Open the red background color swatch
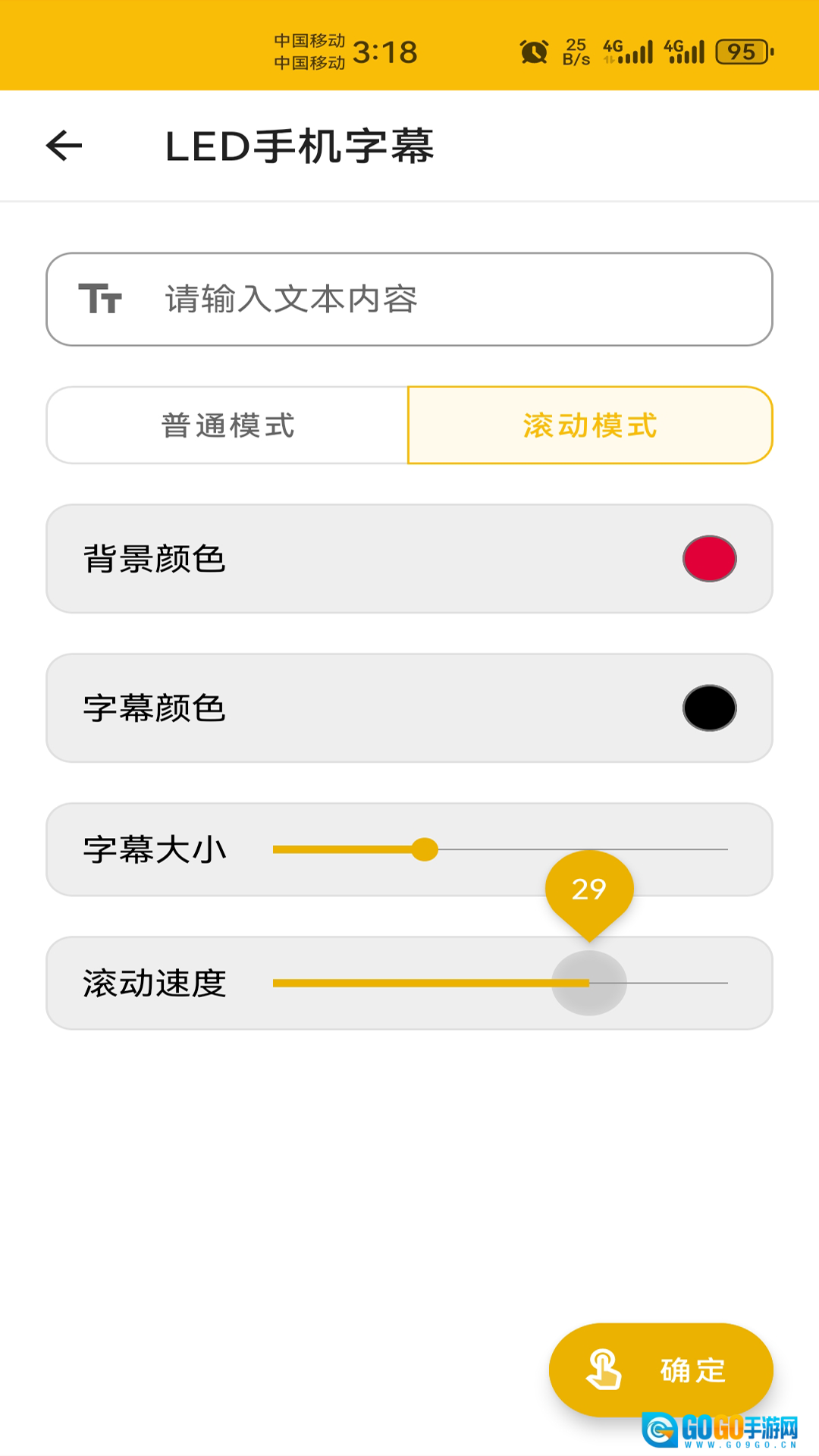 click(709, 559)
